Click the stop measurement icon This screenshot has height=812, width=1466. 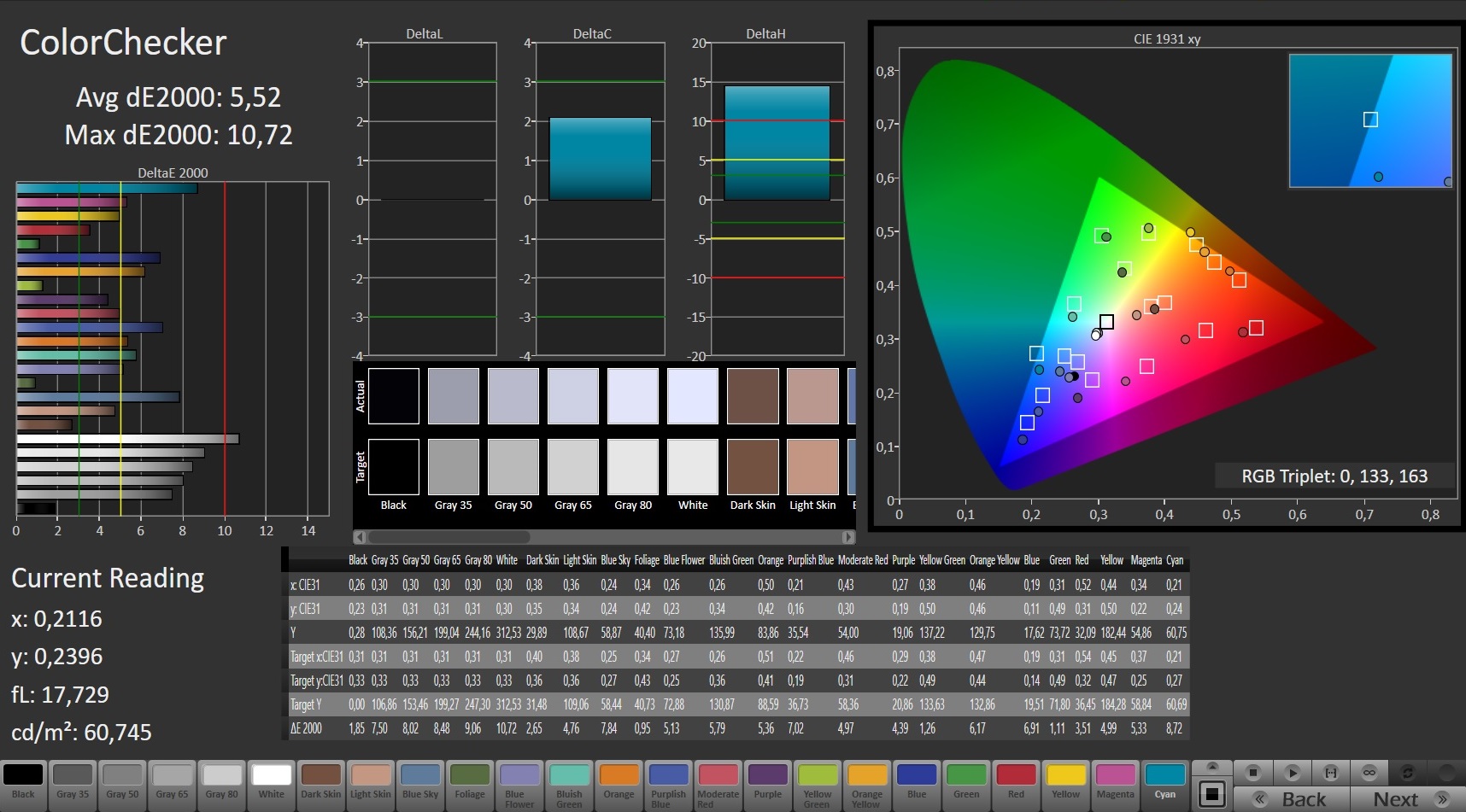(x=1253, y=773)
